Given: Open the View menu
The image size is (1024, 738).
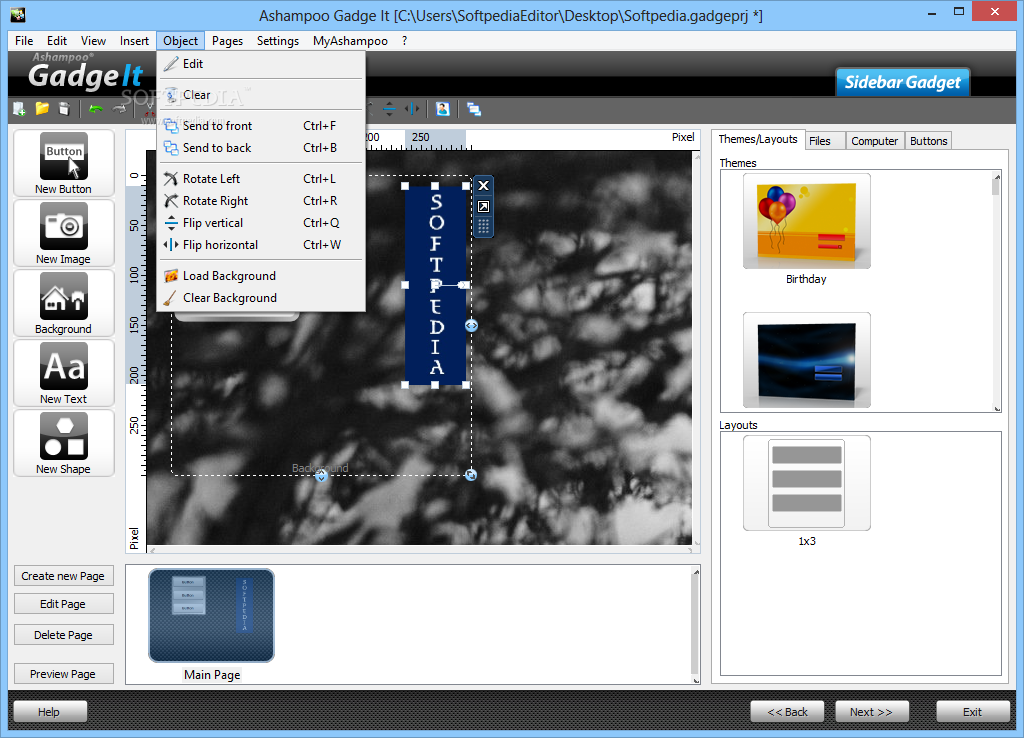Looking at the screenshot, I should tap(93, 40).
